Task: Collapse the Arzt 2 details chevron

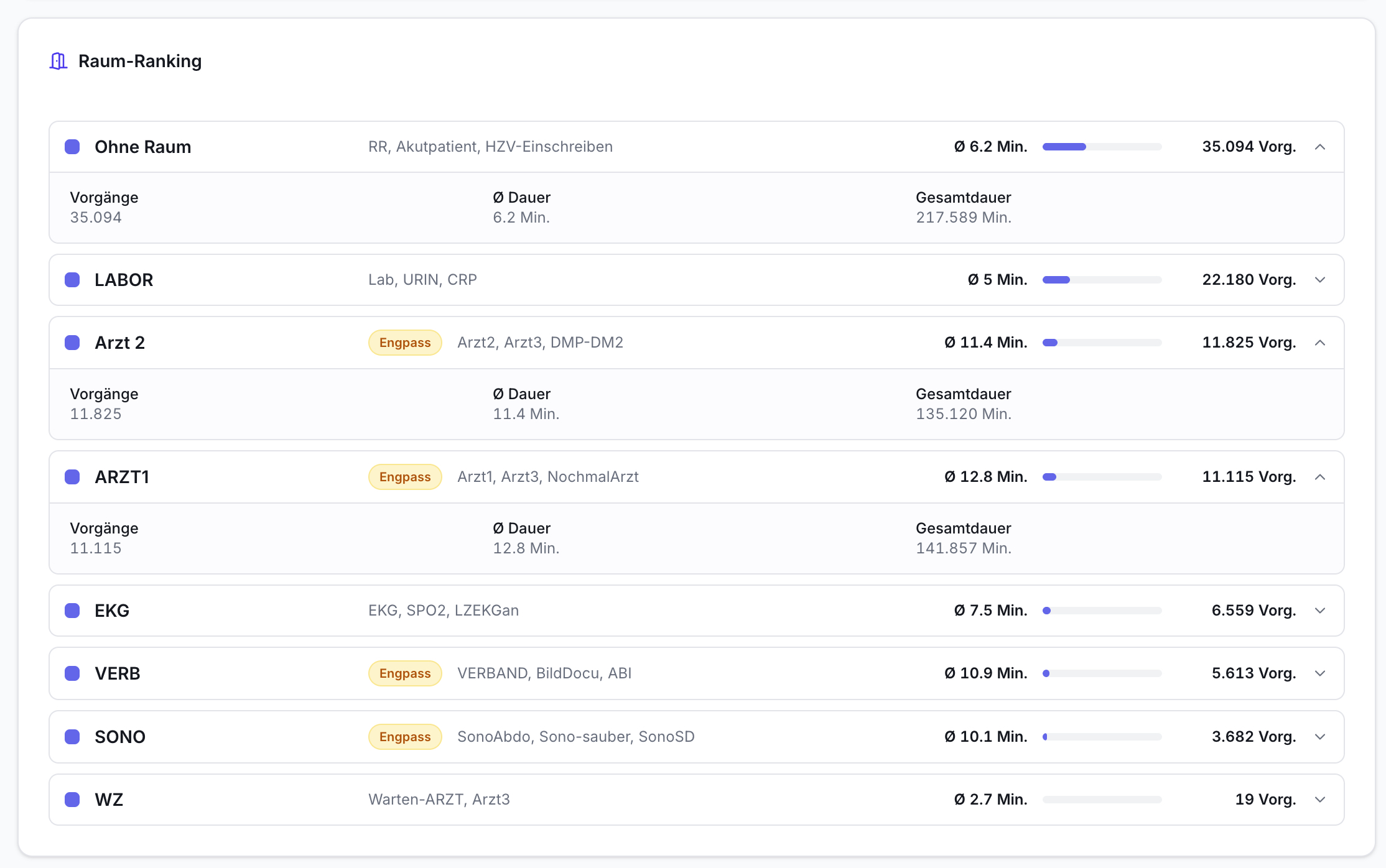Action: (x=1320, y=343)
